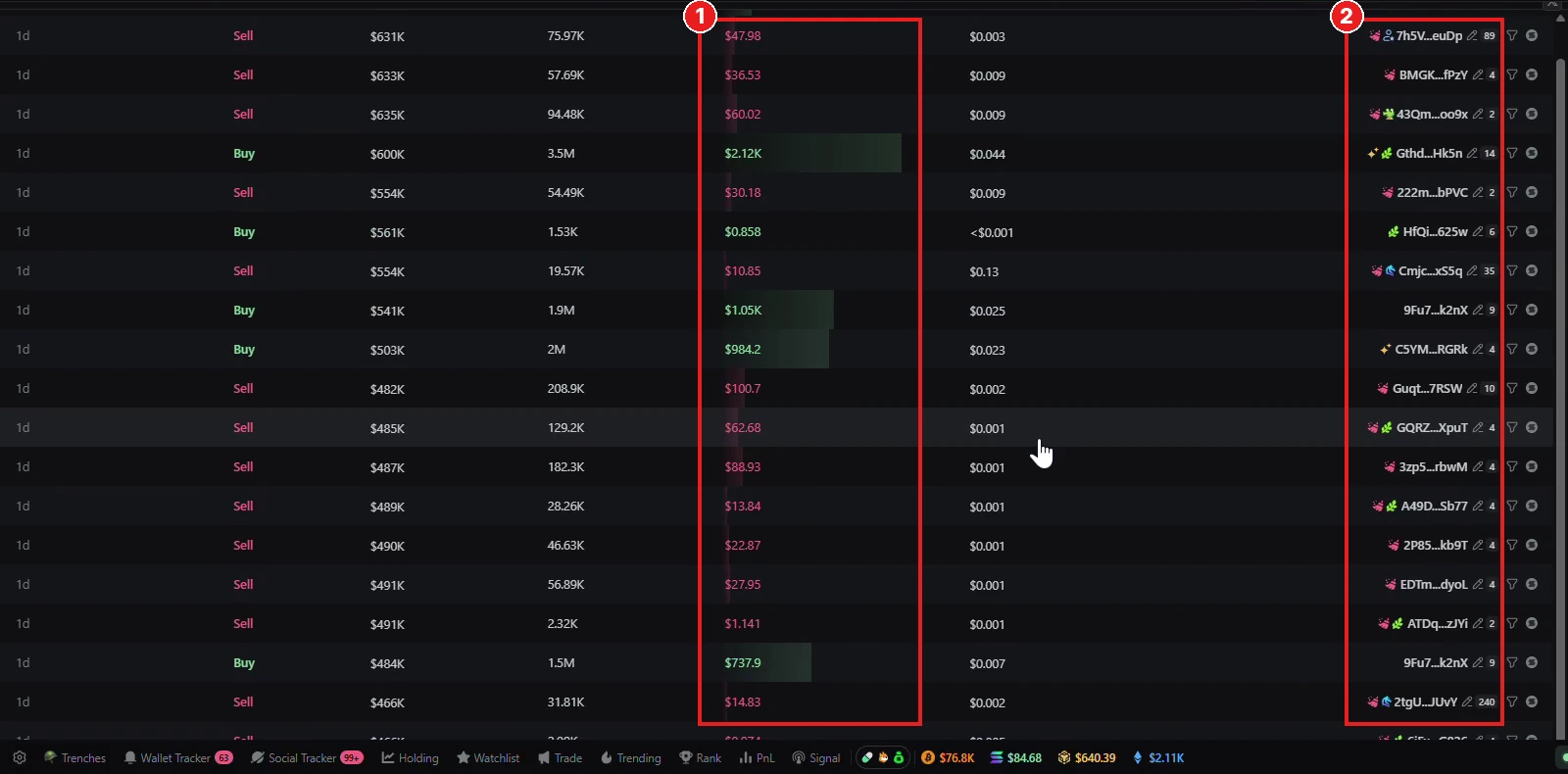
Task: Click Solana price $84.68
Action: point(1016,757)
